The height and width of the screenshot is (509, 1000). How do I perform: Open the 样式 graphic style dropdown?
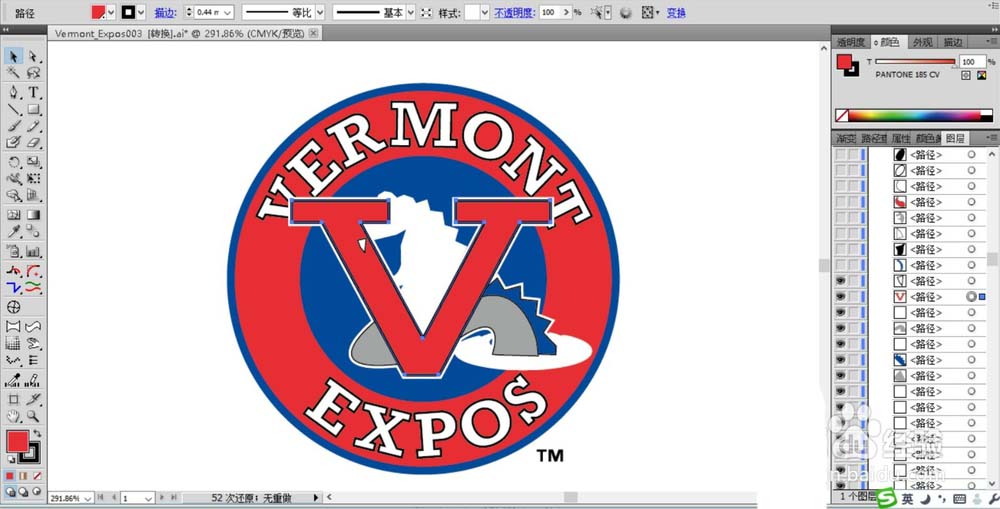tap(485, 12)
